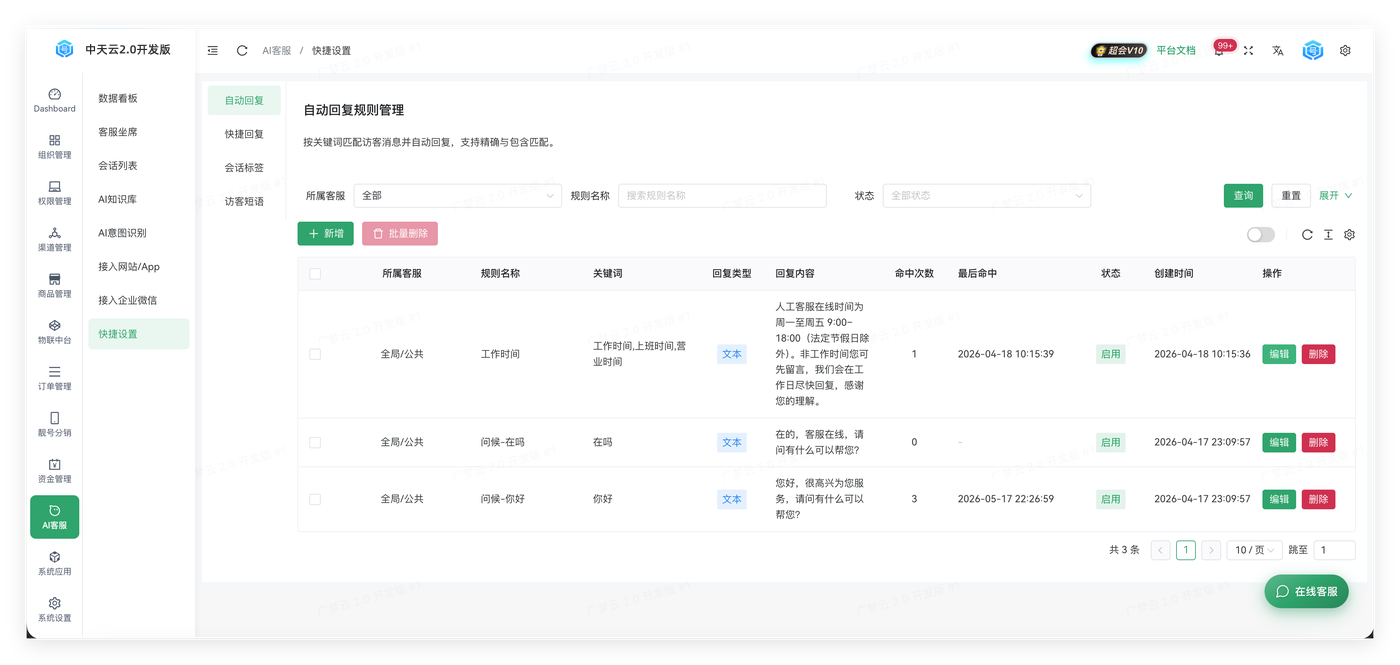
Task: Click 新增 to add a rule
Action: [x=326, y=234]
